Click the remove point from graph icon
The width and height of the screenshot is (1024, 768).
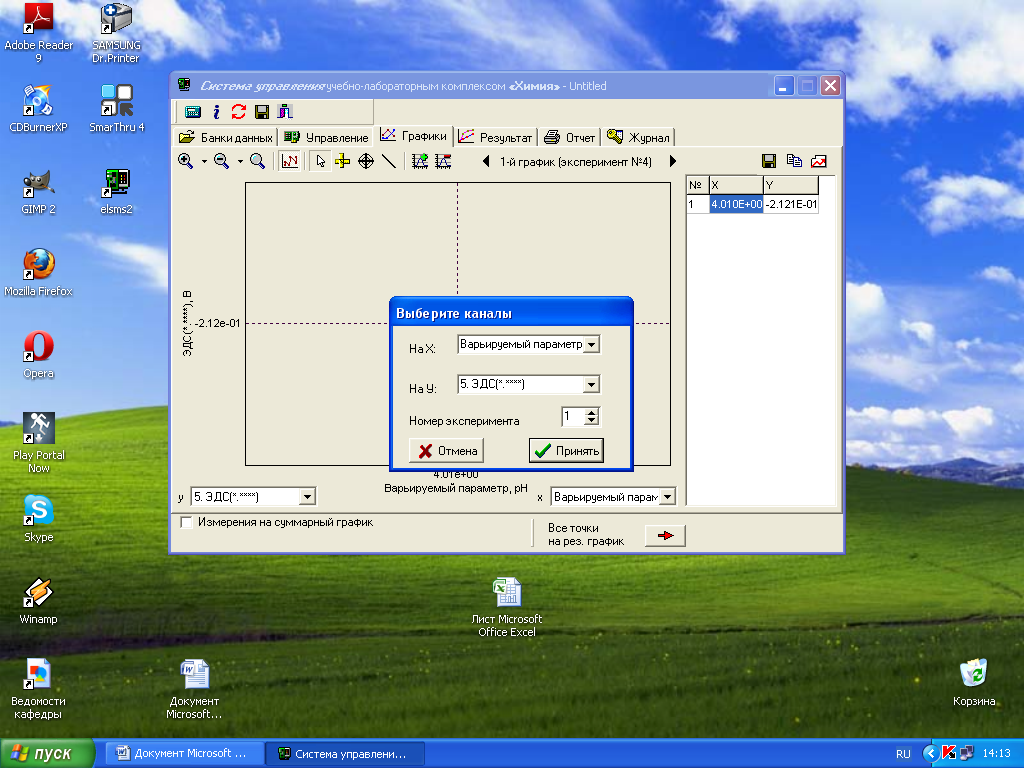443,161
